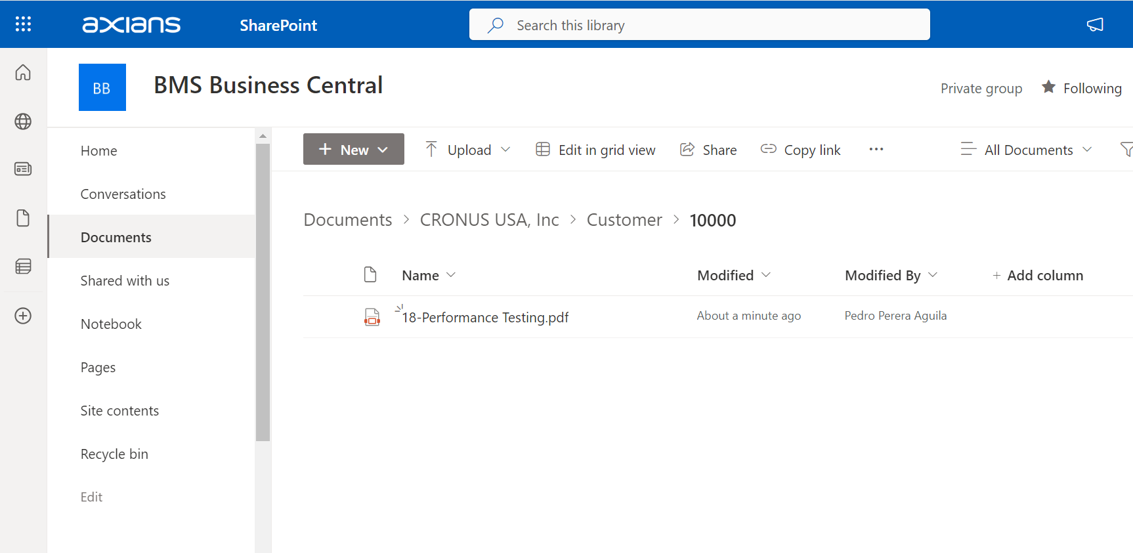The image size is (1133, 553).
Task: Open the app launcher waffle icon
Action: coord(23,24)
